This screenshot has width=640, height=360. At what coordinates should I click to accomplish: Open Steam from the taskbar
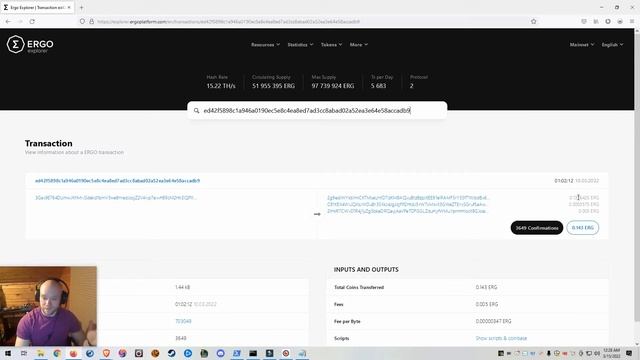point(171,353)
